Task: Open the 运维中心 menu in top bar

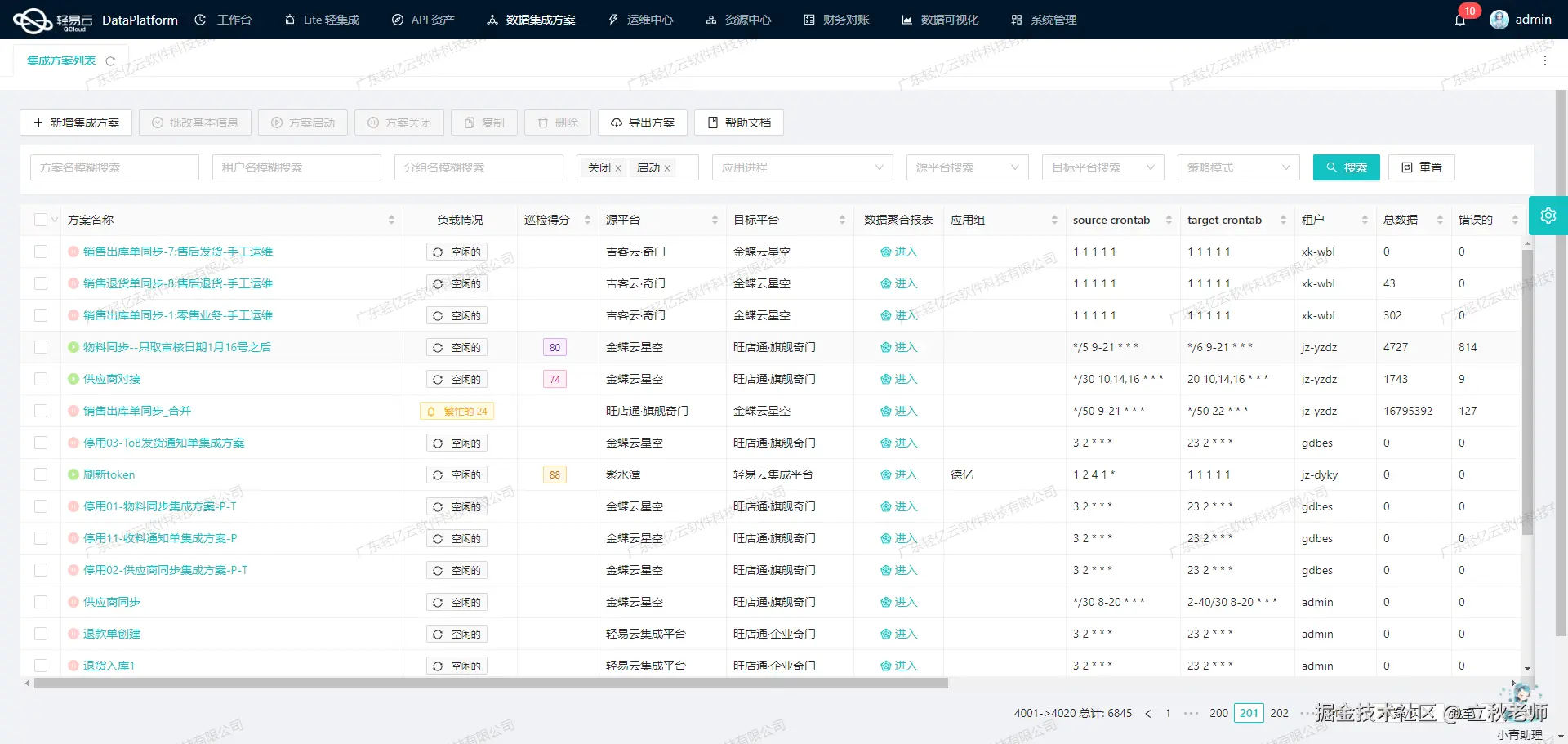Action: pyautogui.click(x=641, y=19)
